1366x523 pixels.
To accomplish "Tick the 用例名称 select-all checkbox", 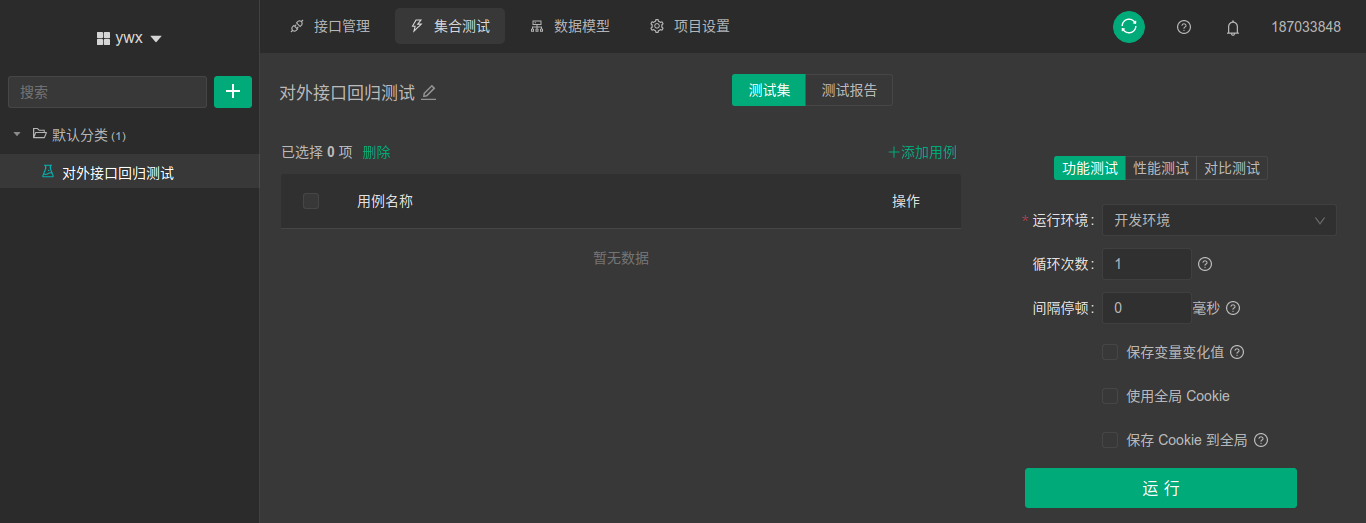I will pyautogui.click(x=311, y=201).
